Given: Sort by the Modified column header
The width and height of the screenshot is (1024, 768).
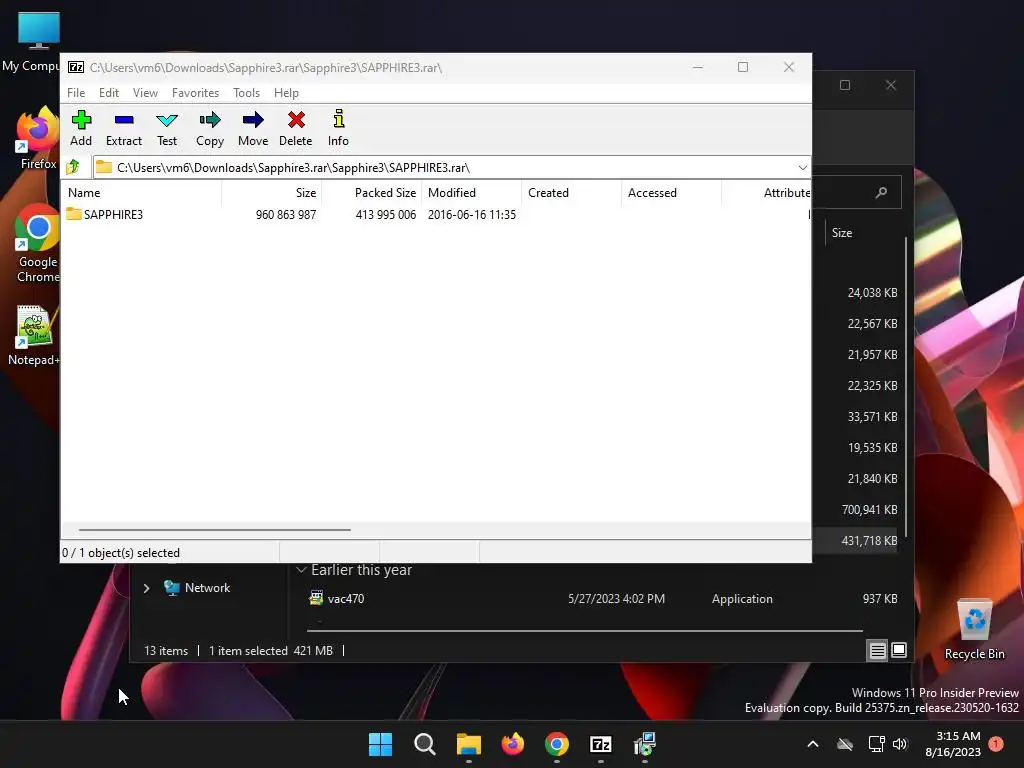Looking at the screenshot, I should tap(472, 193).
